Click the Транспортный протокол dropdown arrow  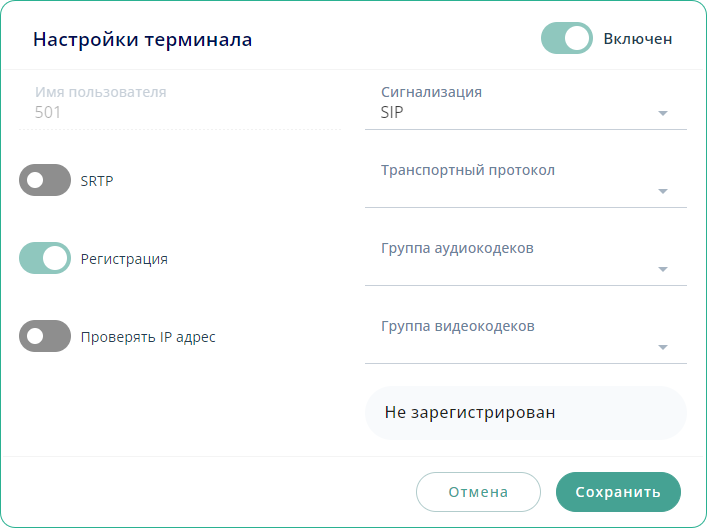click(x=662, y=191)
